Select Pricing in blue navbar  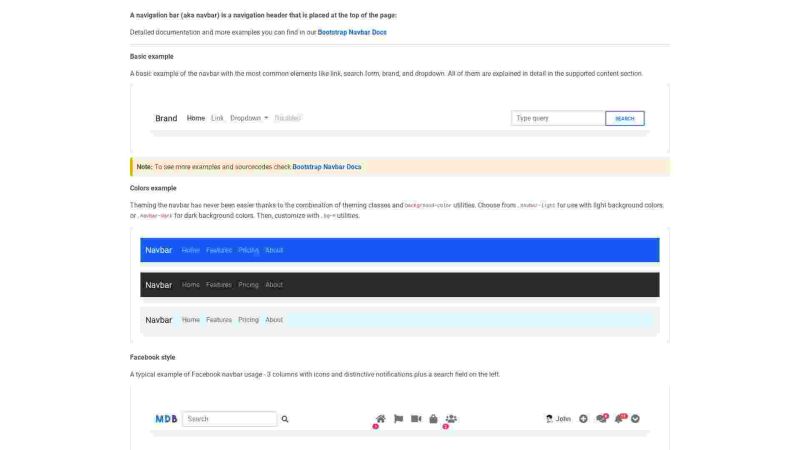248,250
